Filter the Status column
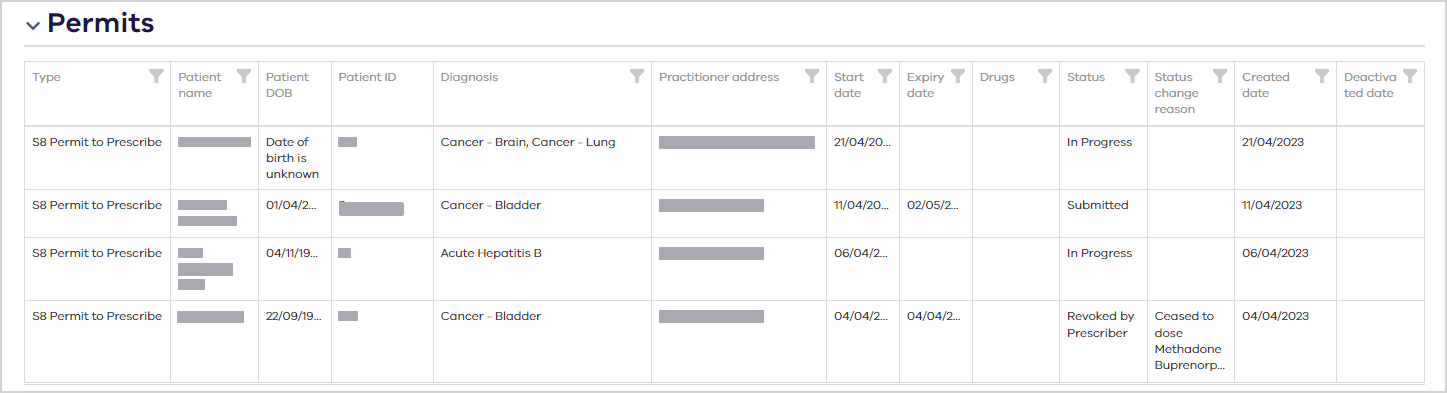The image size is (1447, 393). pos(1132,76)
